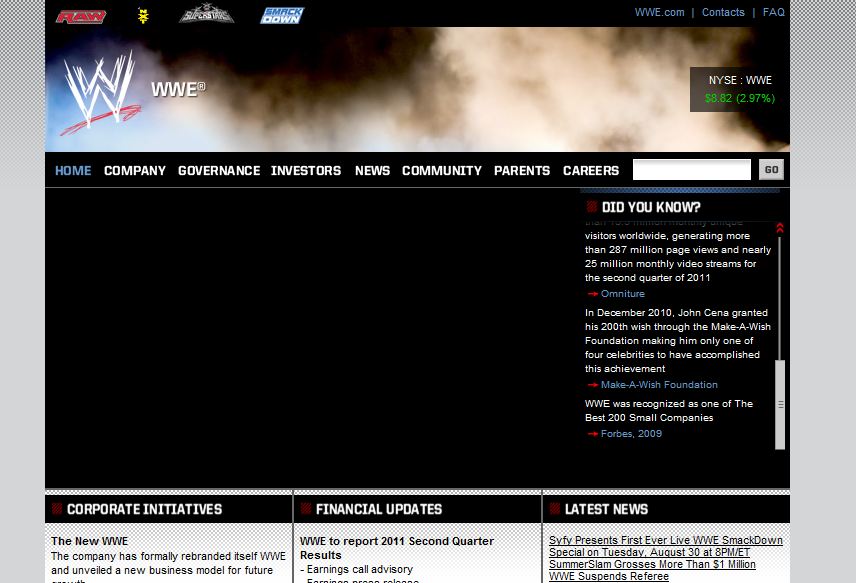Screen dimensions: 856x583
Task: Open the GOVERNANCE menu item
Action: pyautogui.click(x=219, y=171)
